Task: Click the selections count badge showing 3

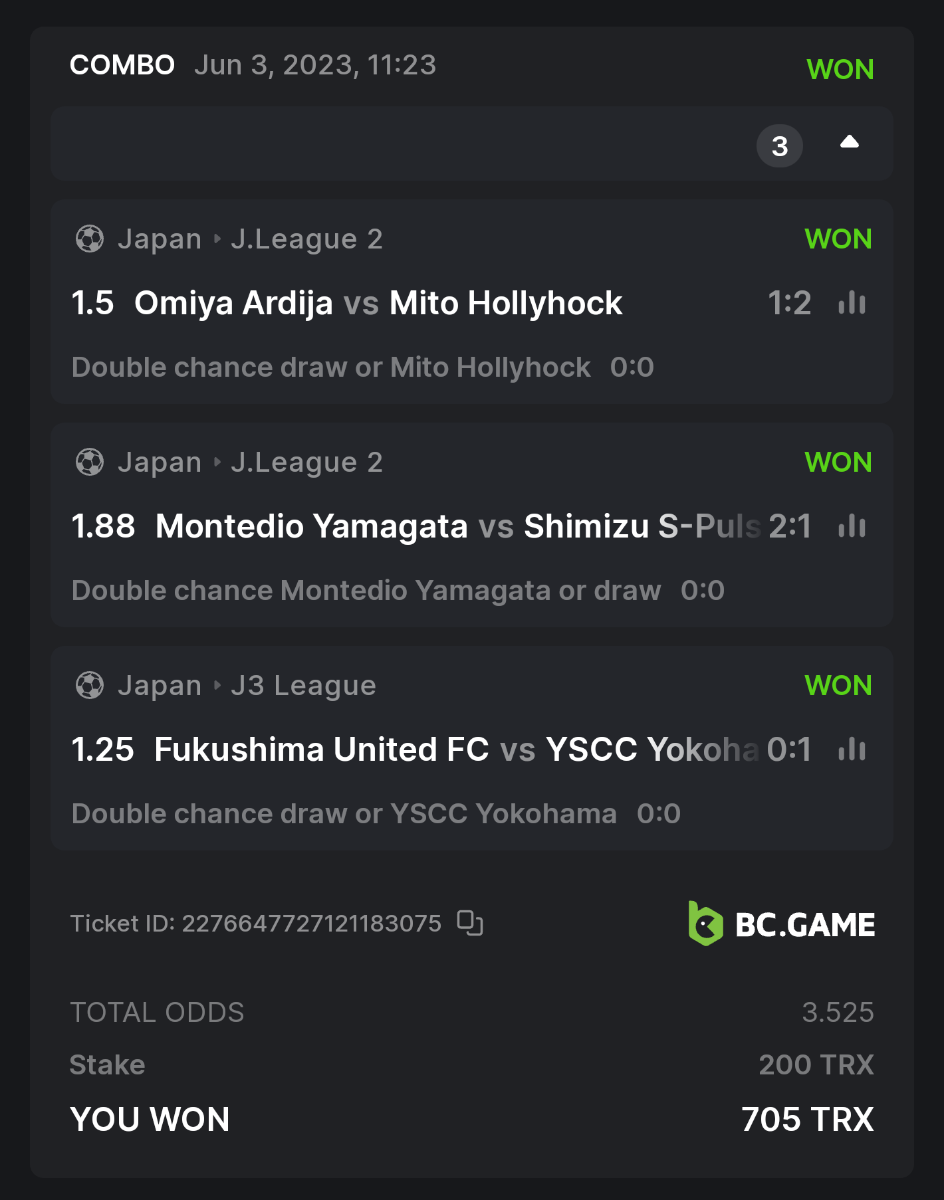Action: [779, 147]
